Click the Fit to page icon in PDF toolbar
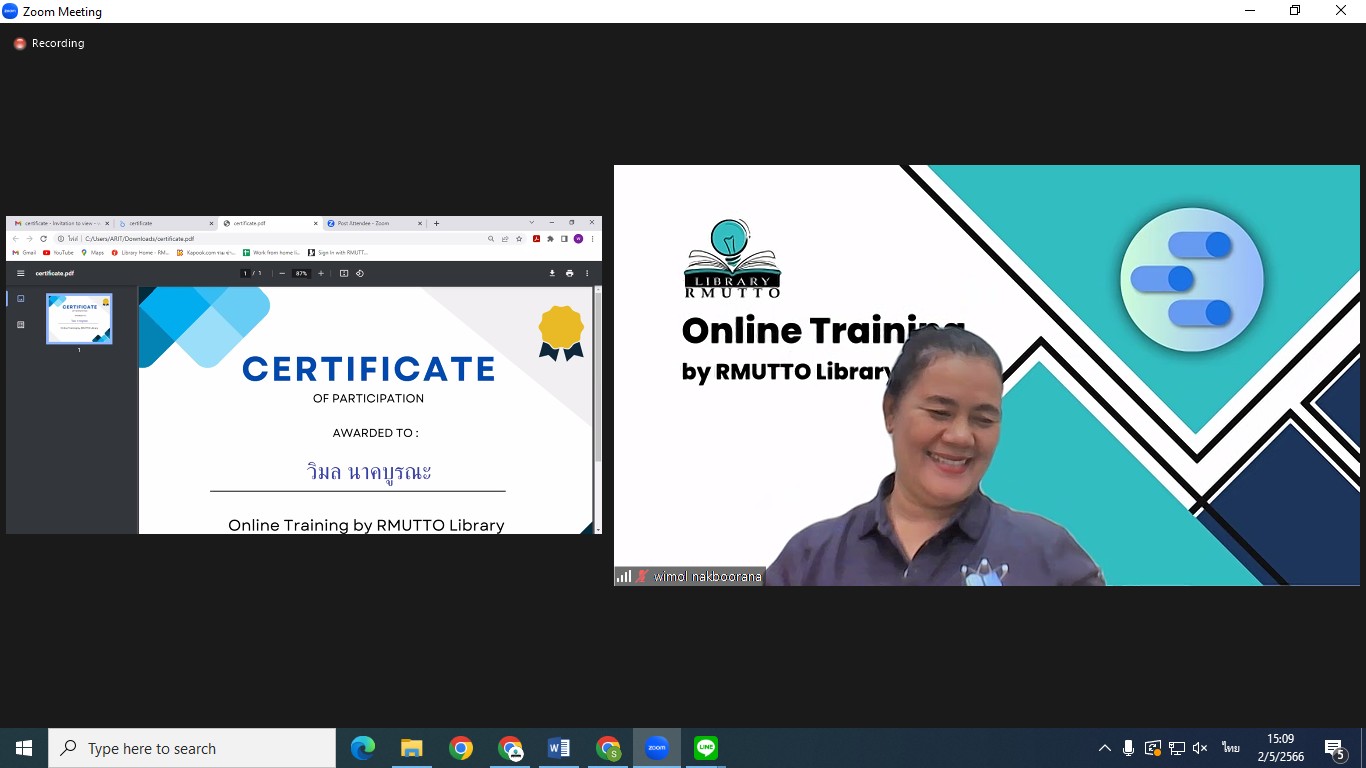Viewport: 1366px width, 768px height. (344, 273)
